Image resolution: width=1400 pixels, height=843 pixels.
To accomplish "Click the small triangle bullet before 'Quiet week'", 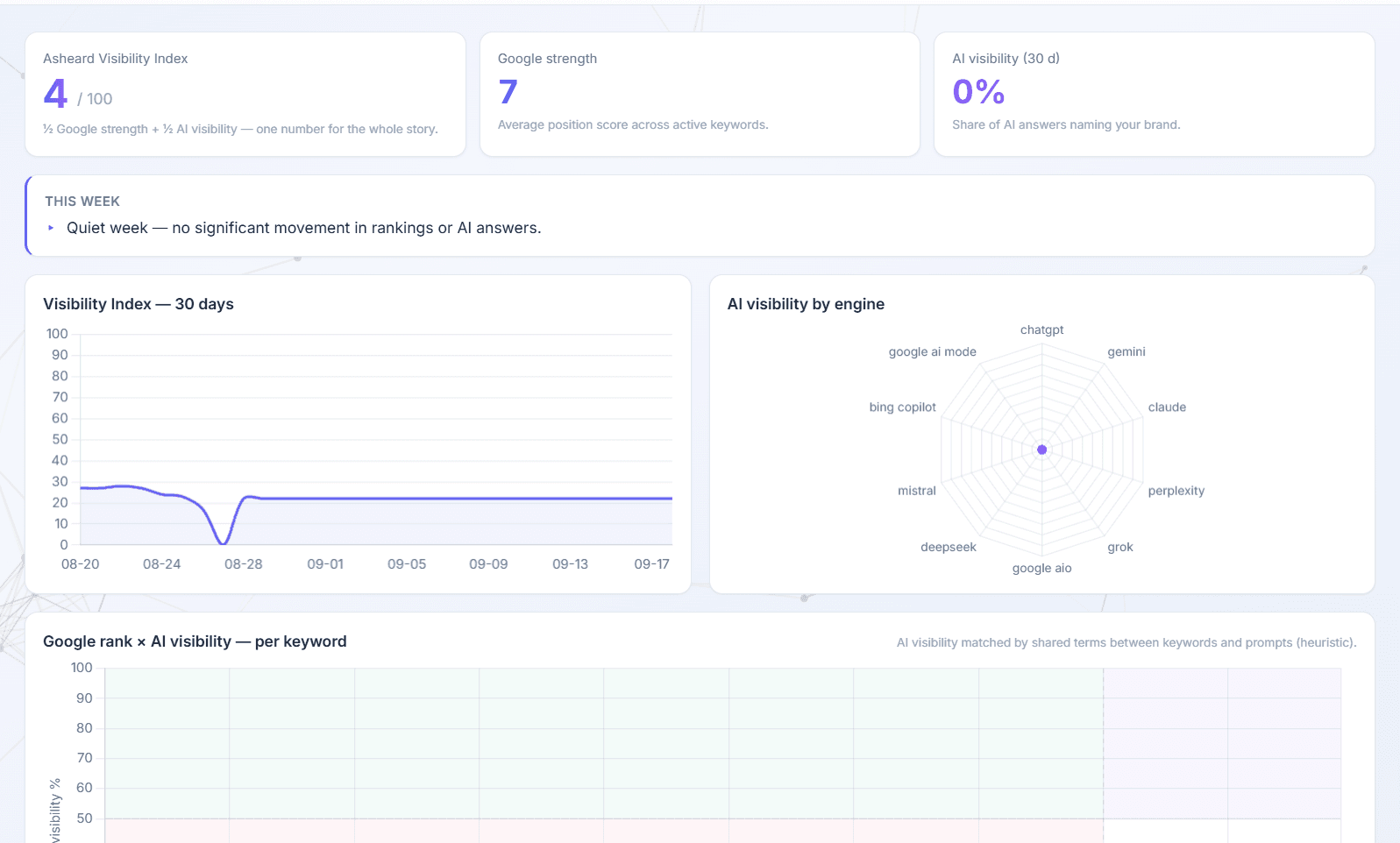I will pyautogui.click(x=51, y=228).
